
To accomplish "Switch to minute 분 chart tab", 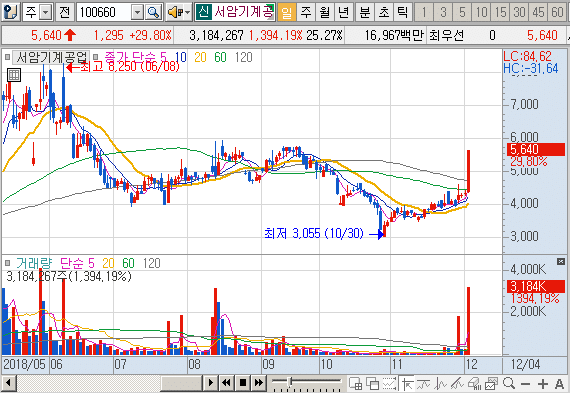I will (x=365, y=12).
